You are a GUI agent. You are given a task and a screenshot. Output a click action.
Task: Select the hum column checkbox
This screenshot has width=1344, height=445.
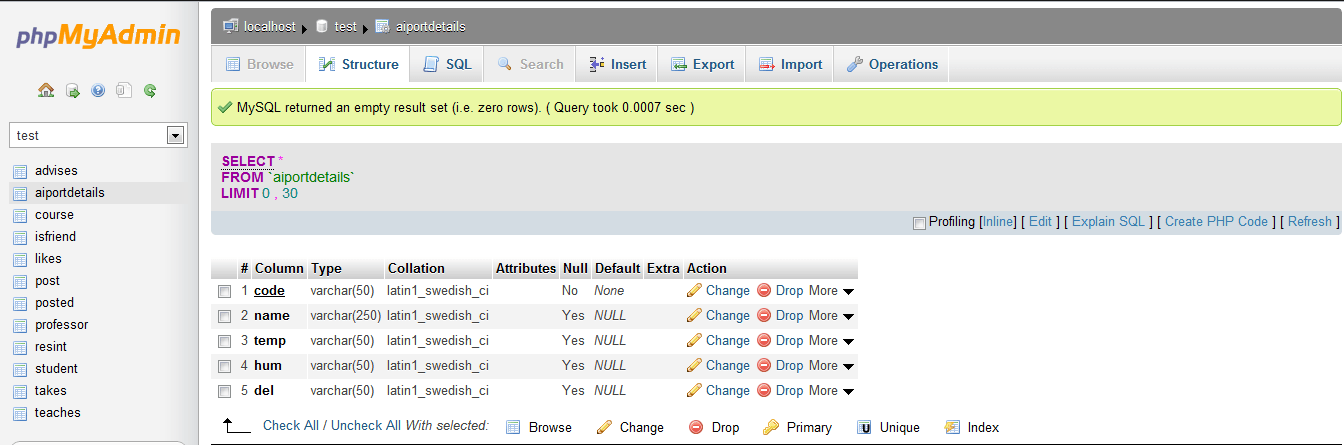pos(225,366)
